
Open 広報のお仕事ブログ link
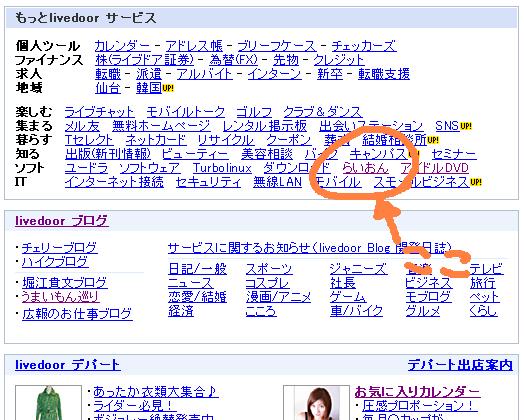(77, 314)
